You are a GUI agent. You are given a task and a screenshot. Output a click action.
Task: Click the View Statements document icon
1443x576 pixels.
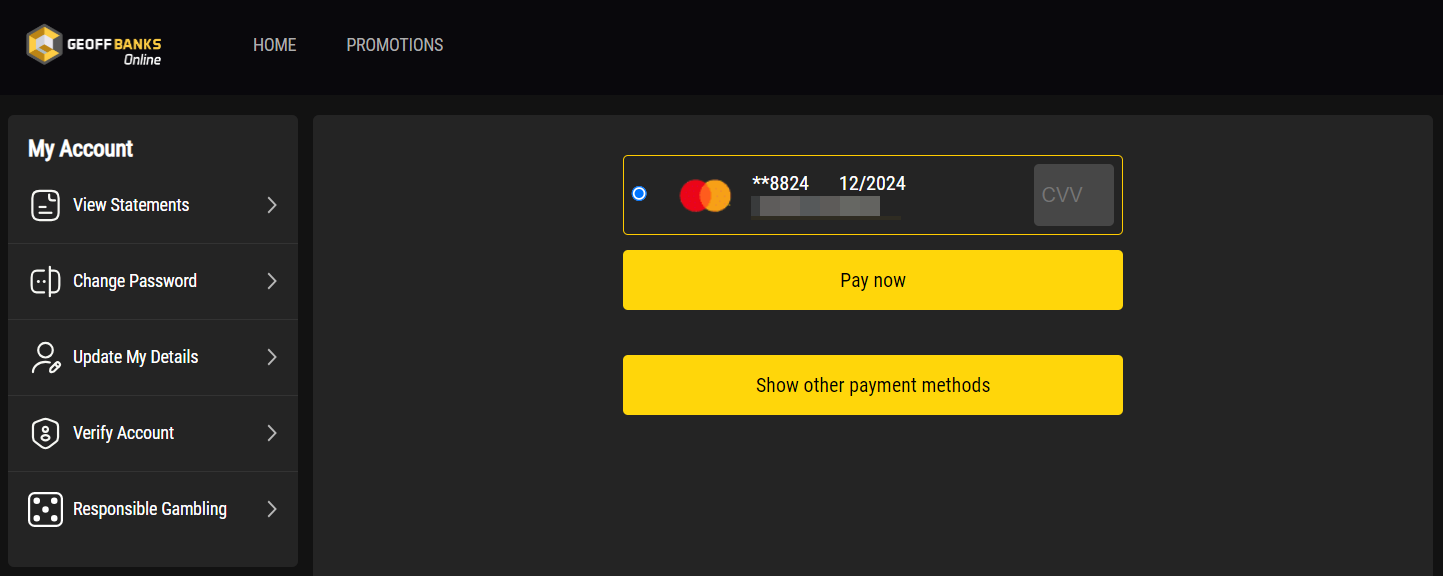click(x=46, y=205)
